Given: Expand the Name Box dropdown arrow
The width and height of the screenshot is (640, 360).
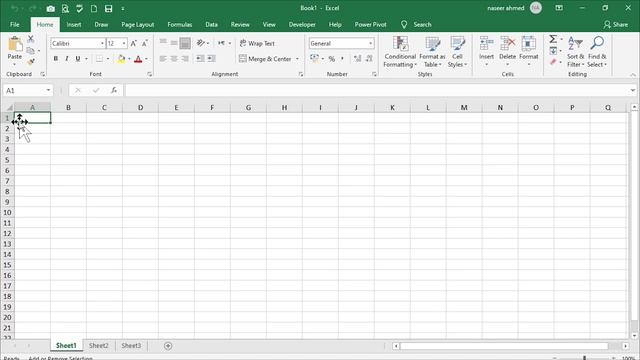Looking at the screenshot, I should (x=48, y=90).
